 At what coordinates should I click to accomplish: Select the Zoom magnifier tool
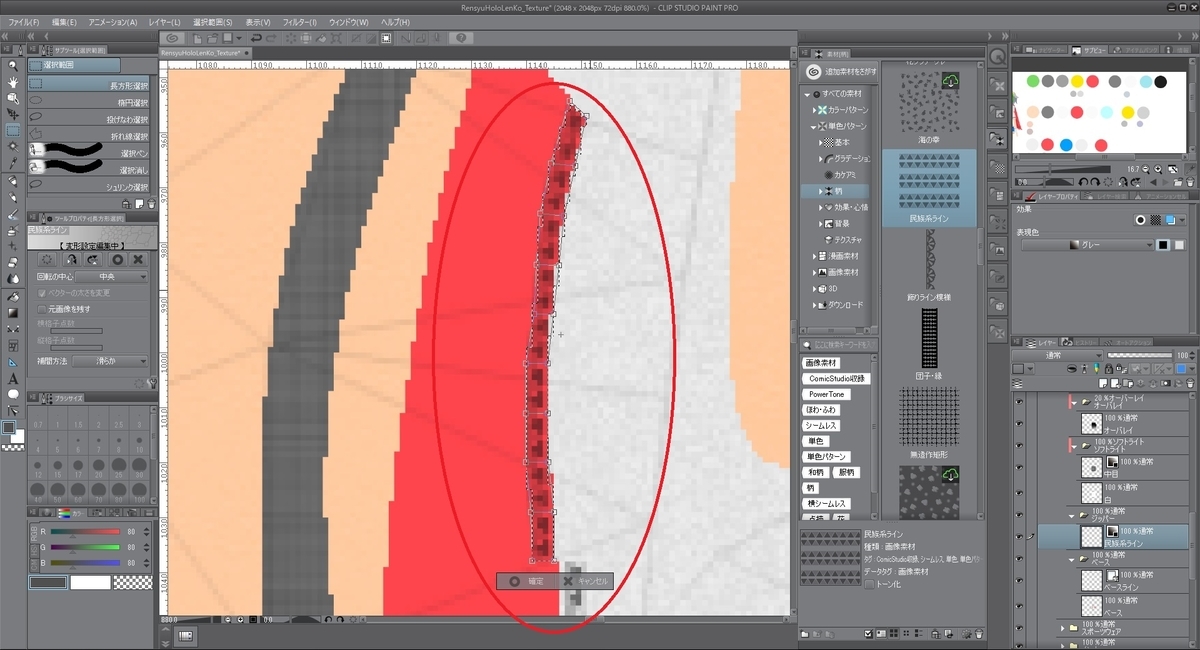(x=13, y=66)
